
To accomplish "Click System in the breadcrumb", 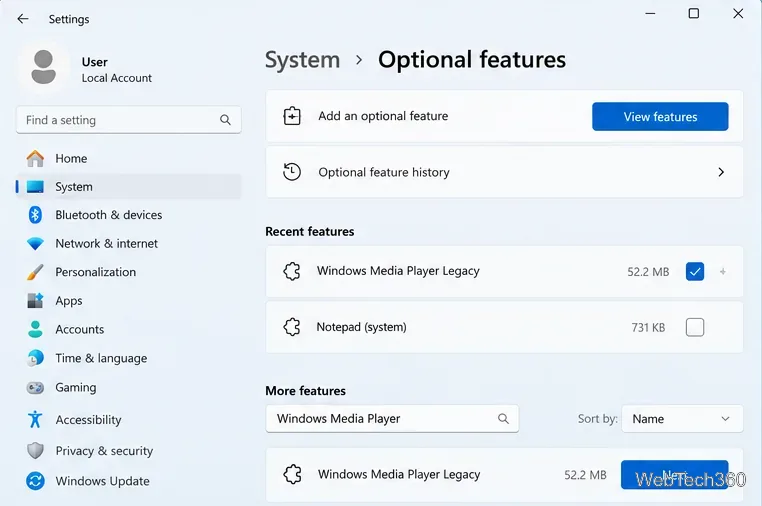I will (302, 60).
